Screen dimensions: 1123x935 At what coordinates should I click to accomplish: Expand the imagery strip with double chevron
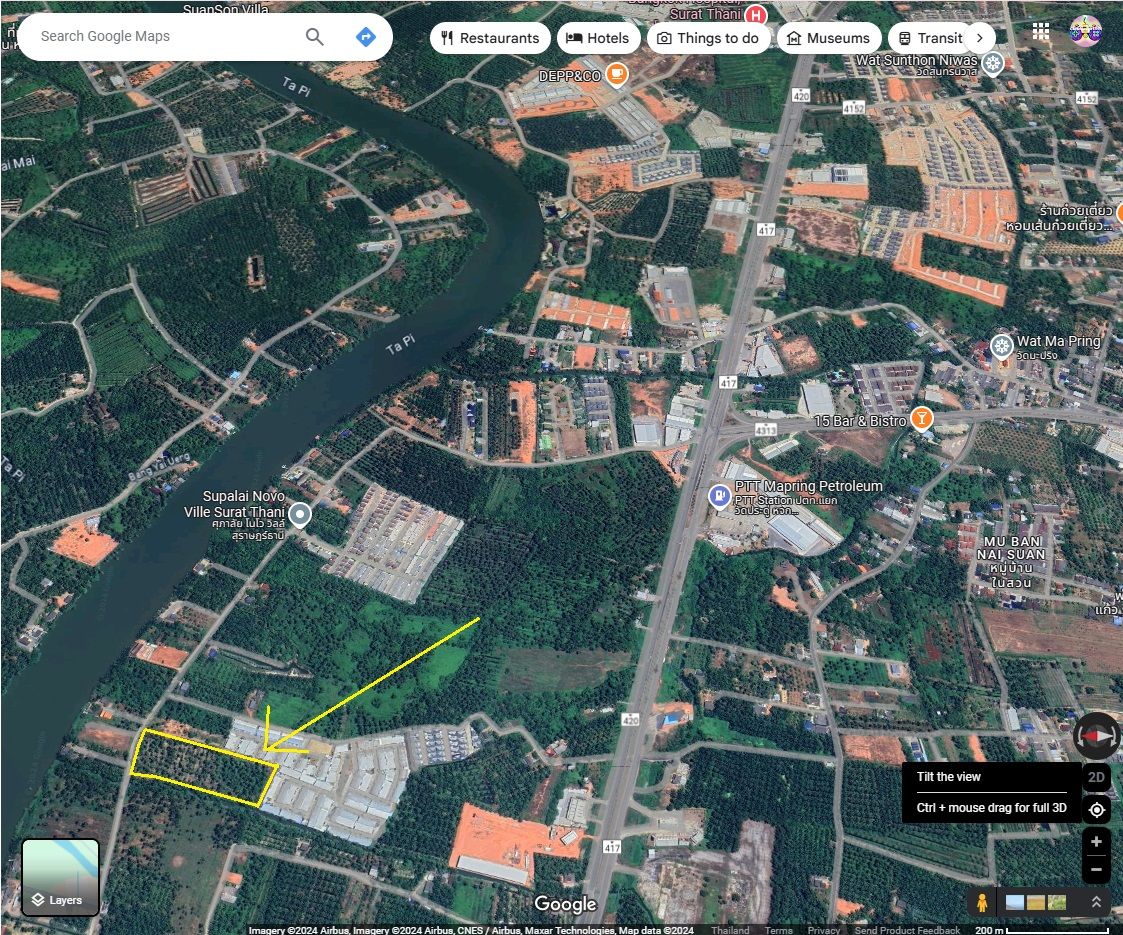(x=1096, y=902)
